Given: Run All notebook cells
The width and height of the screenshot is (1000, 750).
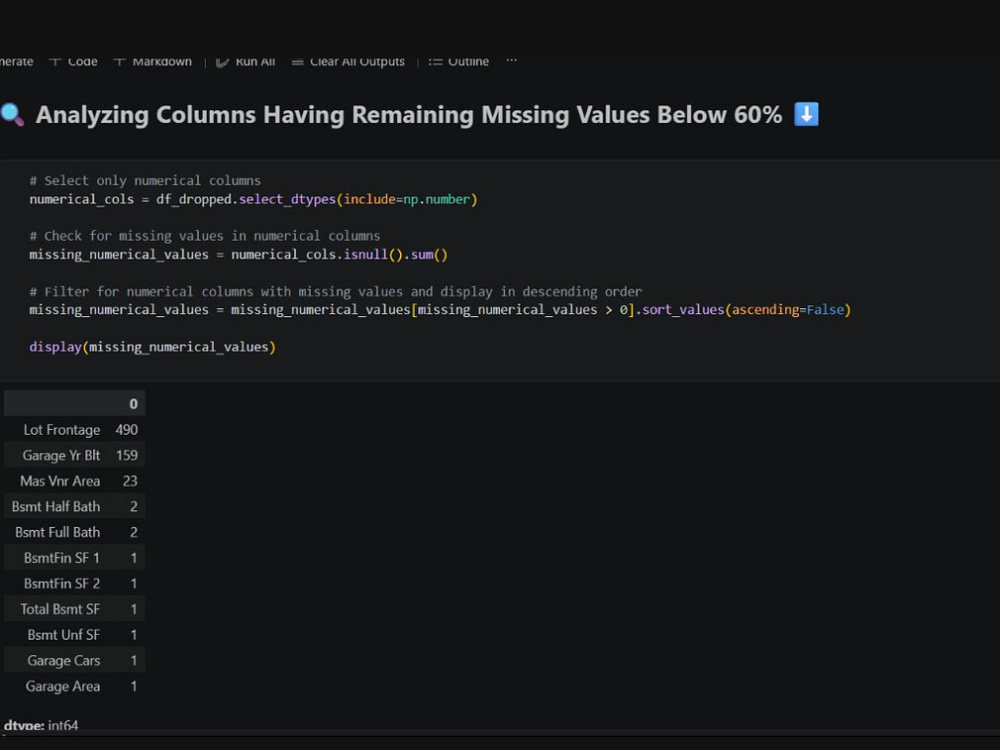Looking at the screenshot, I should pyautogui.click(x=246, y=61).
